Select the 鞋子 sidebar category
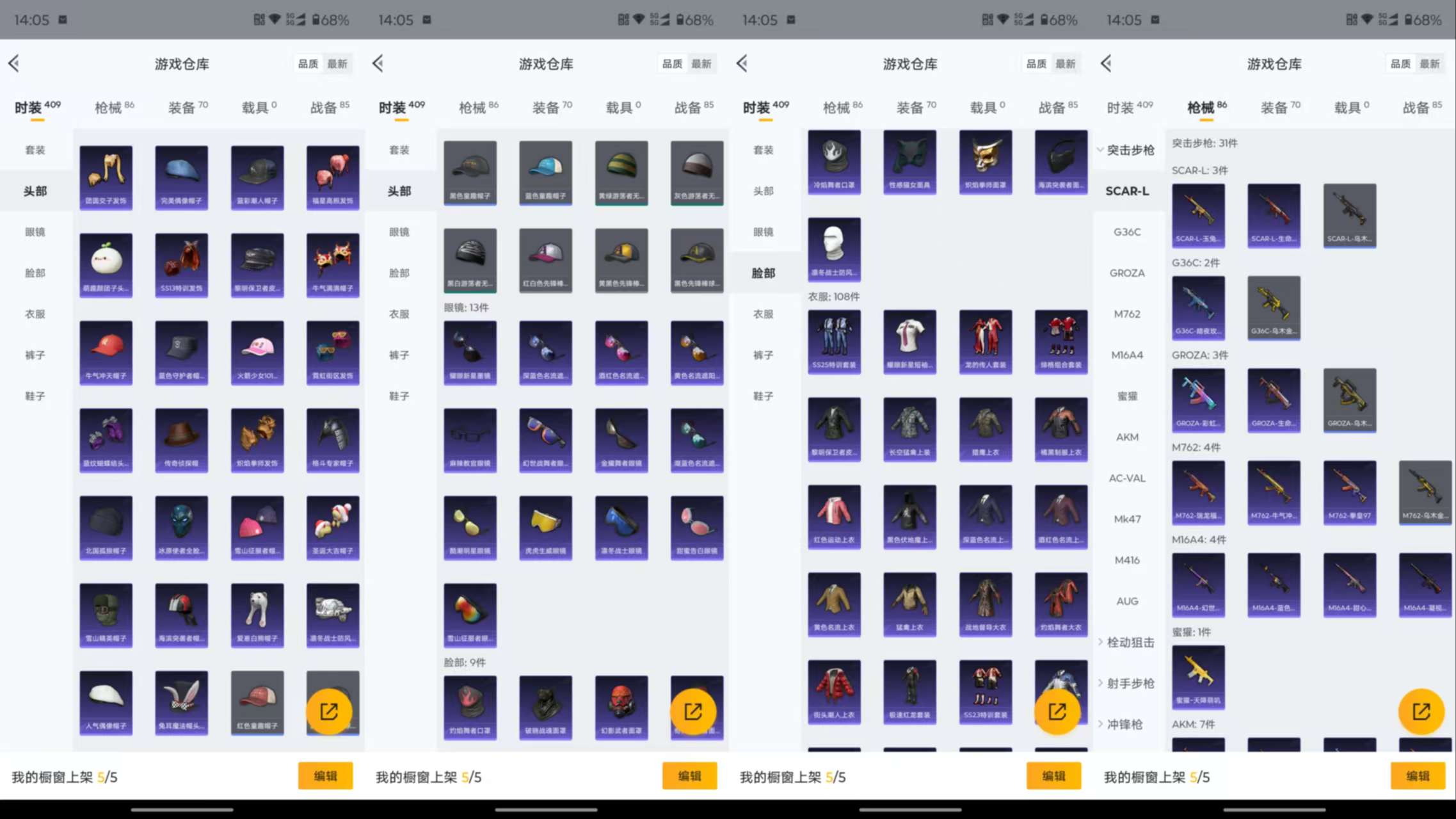This screenshot has width=1456, height=819. (x=35, y=396)
